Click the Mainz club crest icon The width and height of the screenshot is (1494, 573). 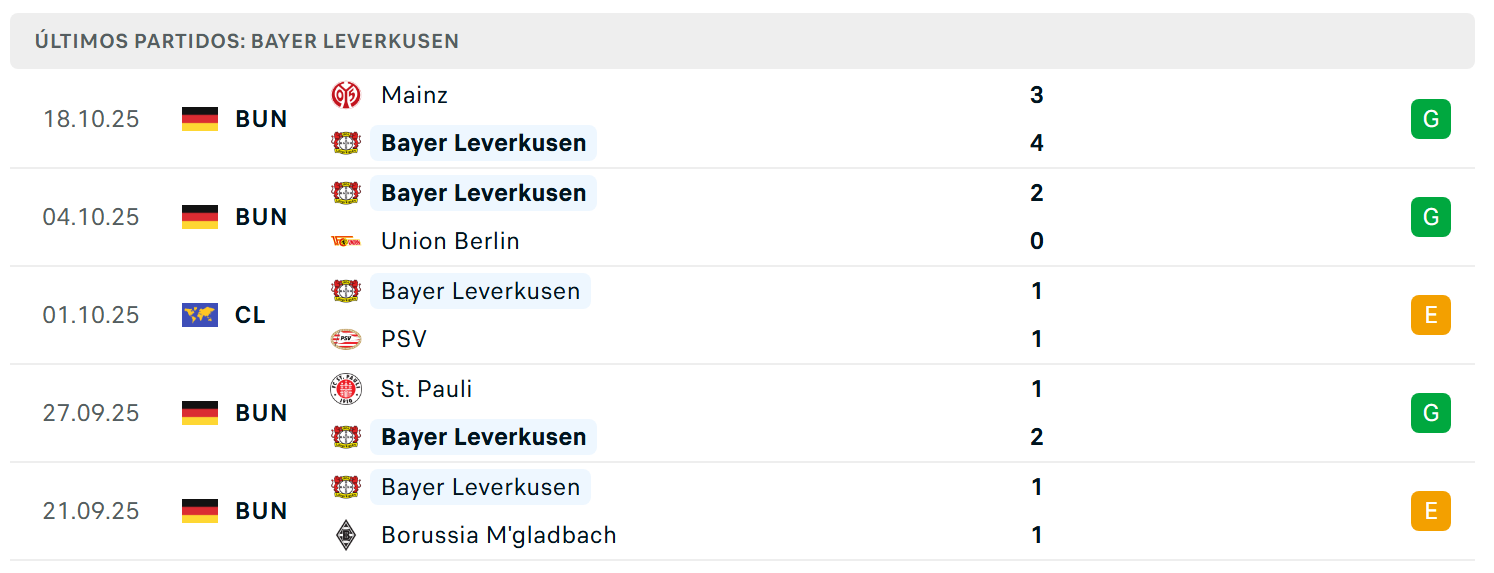point(346,95)
